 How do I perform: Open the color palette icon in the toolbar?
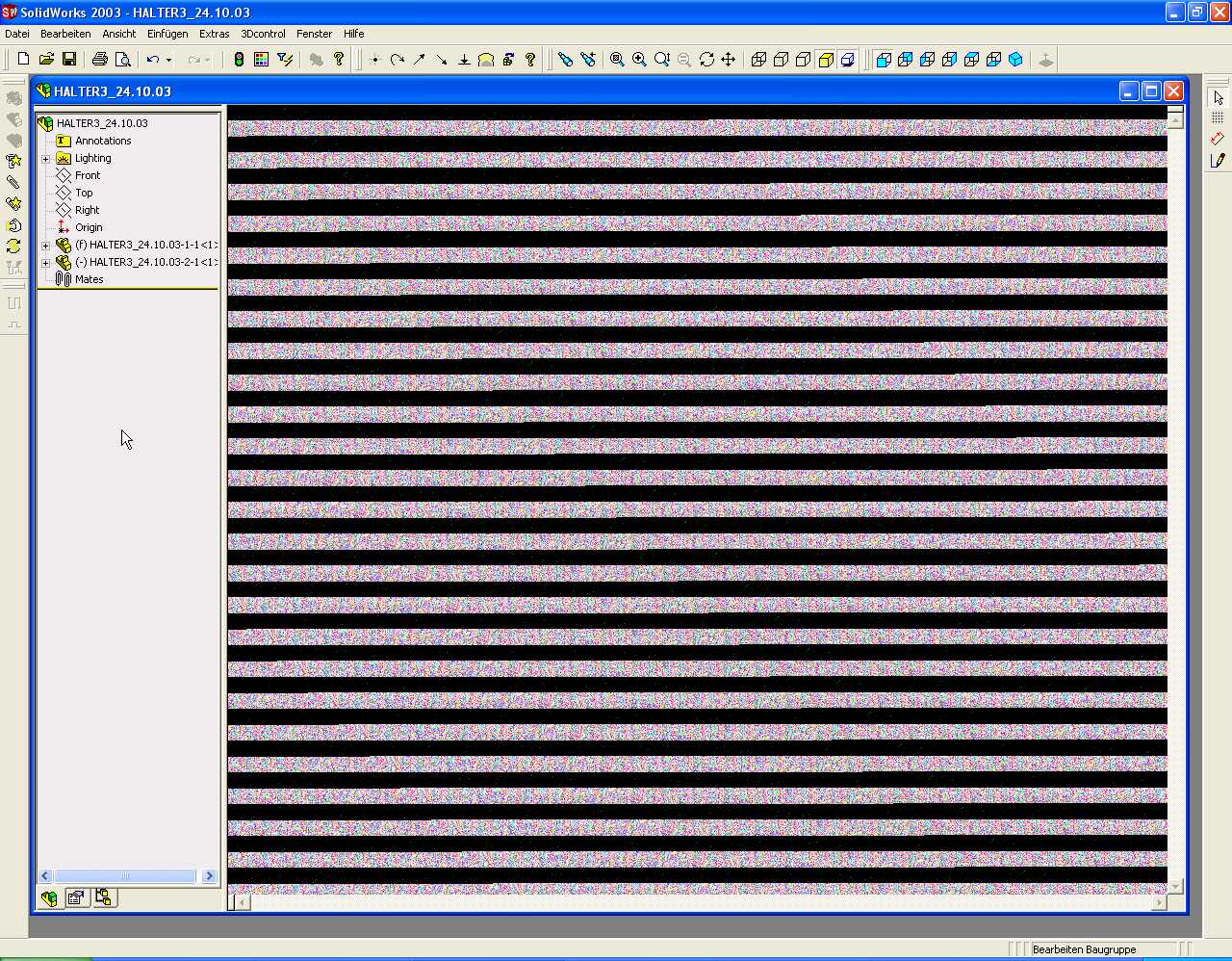(262, 60)
